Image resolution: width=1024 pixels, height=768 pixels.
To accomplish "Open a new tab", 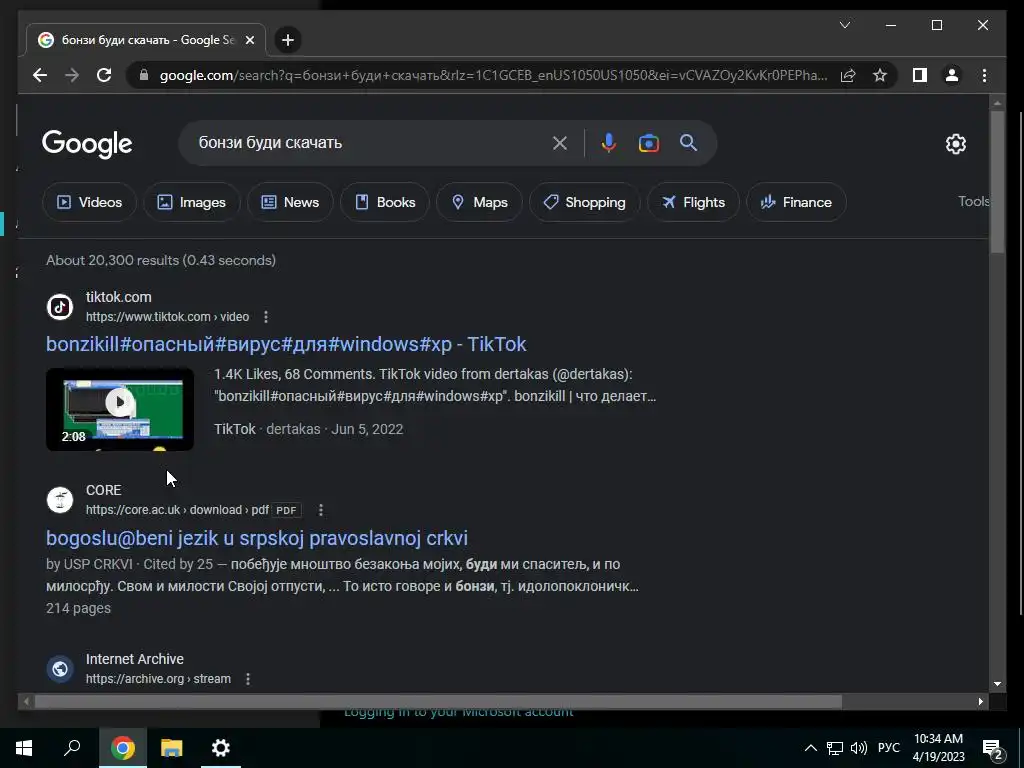I will click(x=287, y=40).
